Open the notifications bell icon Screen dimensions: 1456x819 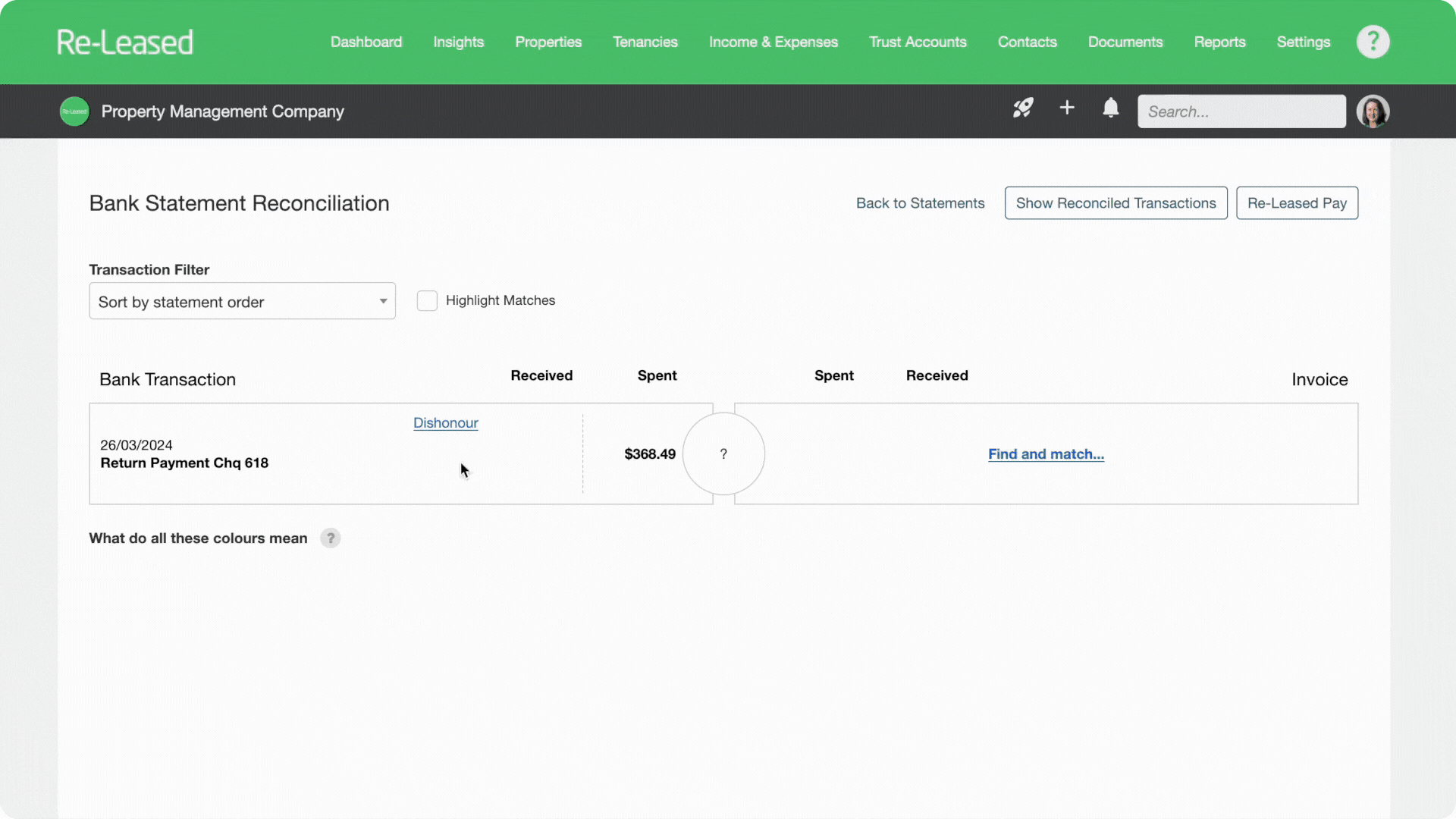point(1111,108)
